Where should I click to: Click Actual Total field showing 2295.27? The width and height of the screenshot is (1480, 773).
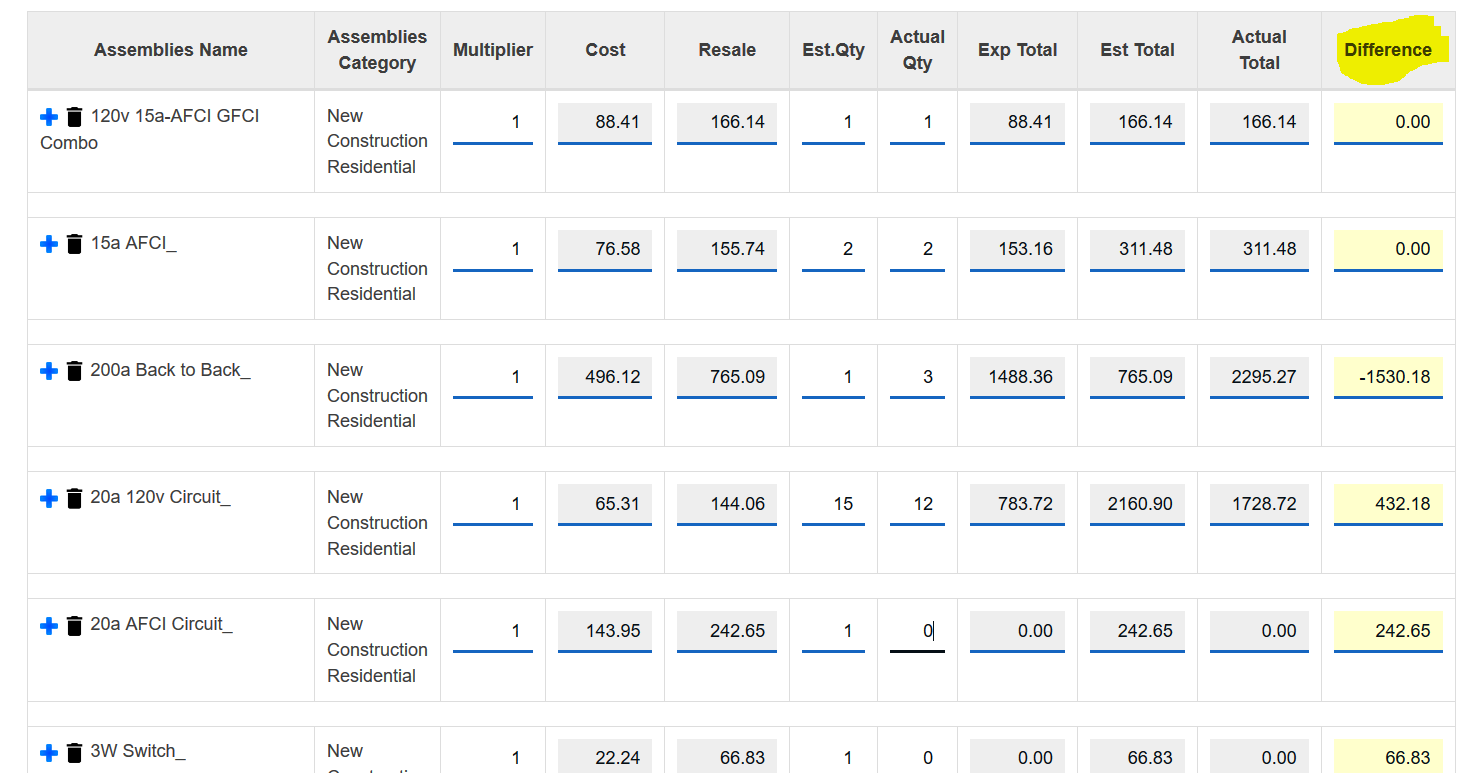1259,377
